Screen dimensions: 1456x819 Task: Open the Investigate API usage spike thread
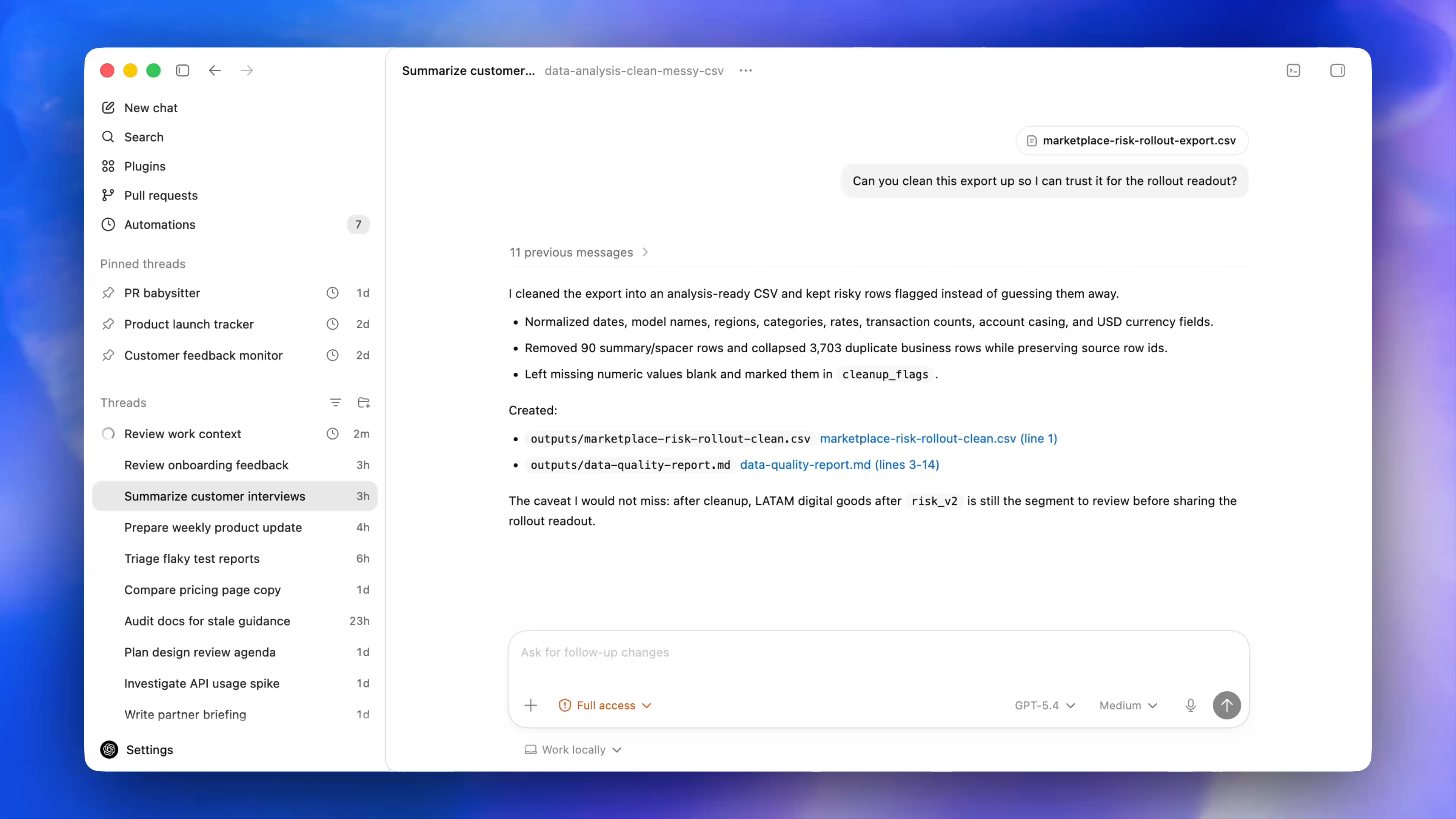pos(235,683)
